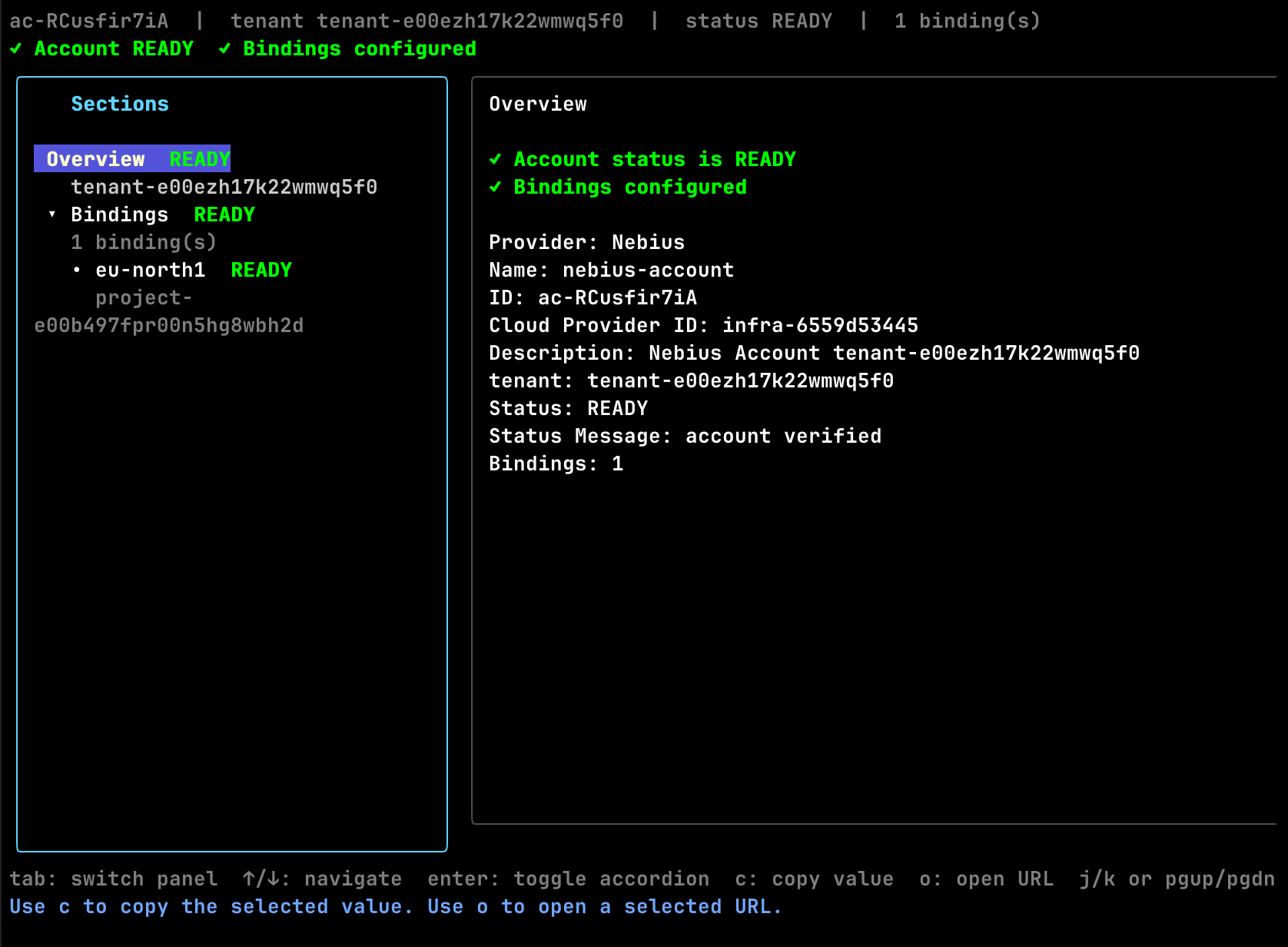Screen dimensions: 1288x947
Task: Collapse the Bindings accordion triangle
Action: [x=52, y=214]
